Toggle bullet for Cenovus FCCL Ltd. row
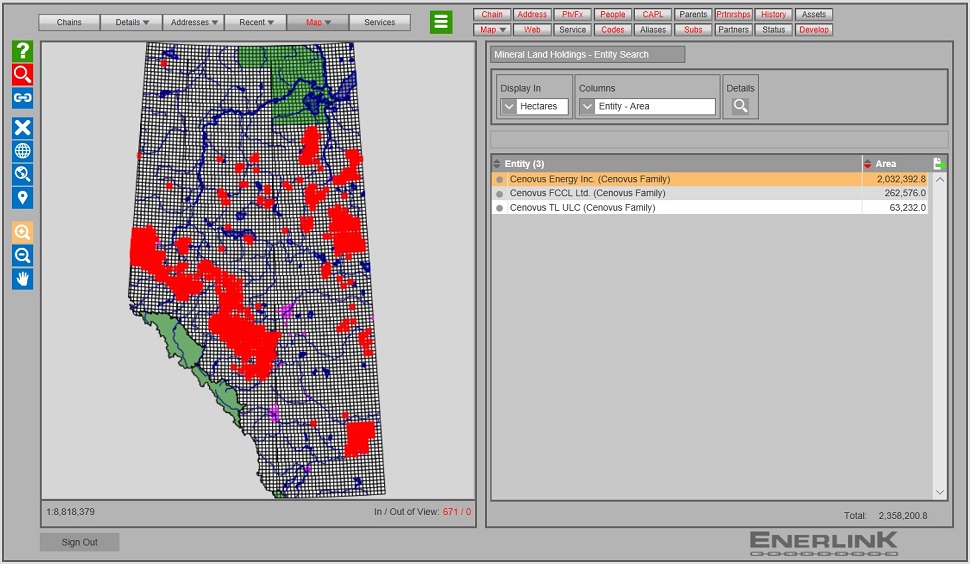 click(499, 194)
